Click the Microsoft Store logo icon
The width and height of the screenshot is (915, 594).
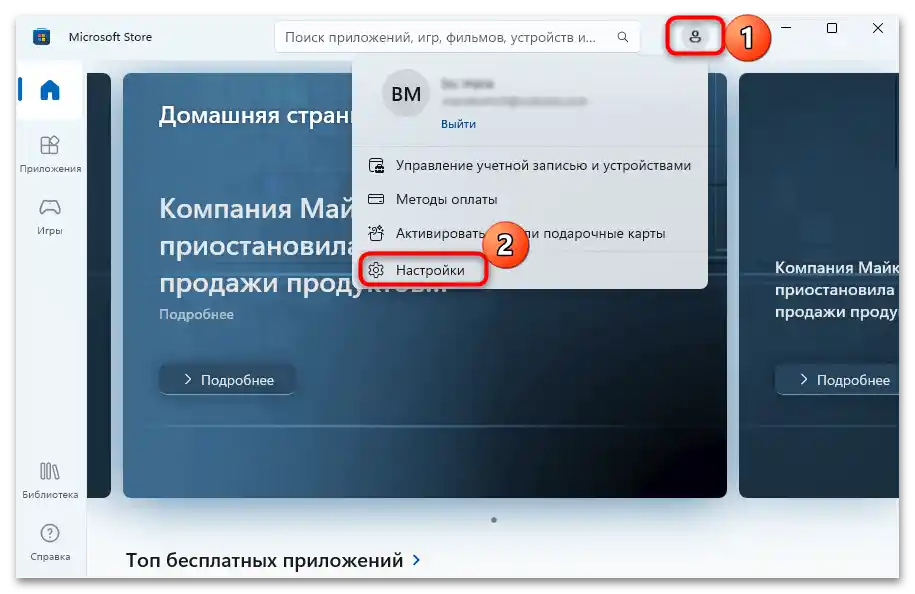(x=40, y=36)
